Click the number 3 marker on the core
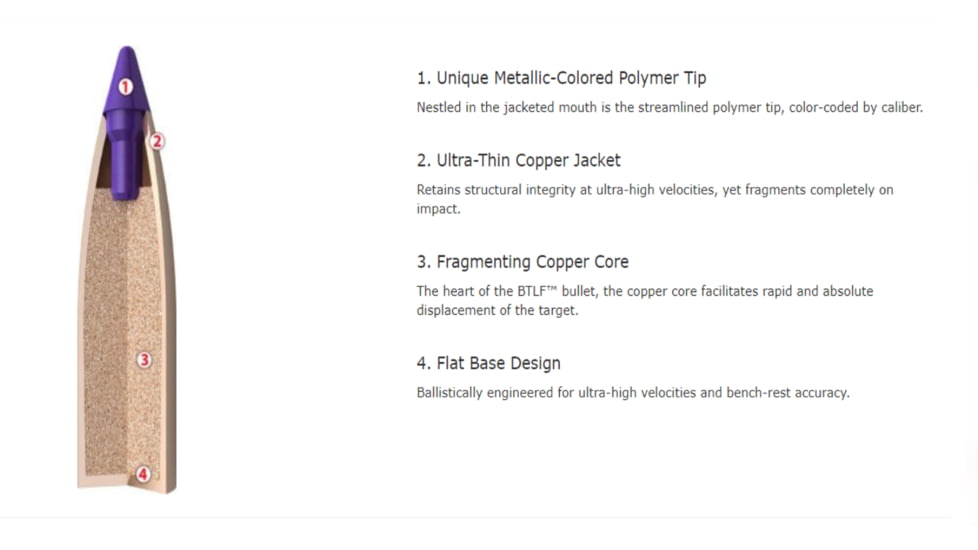 pos(144,360)
